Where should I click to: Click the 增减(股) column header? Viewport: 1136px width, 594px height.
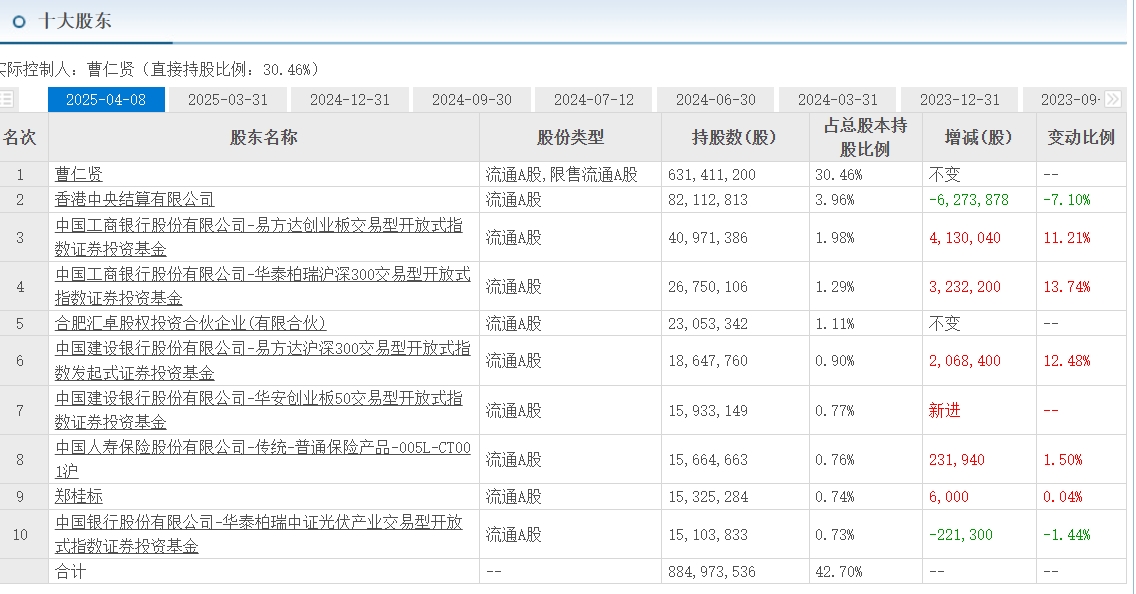click(x=979, y=137)
